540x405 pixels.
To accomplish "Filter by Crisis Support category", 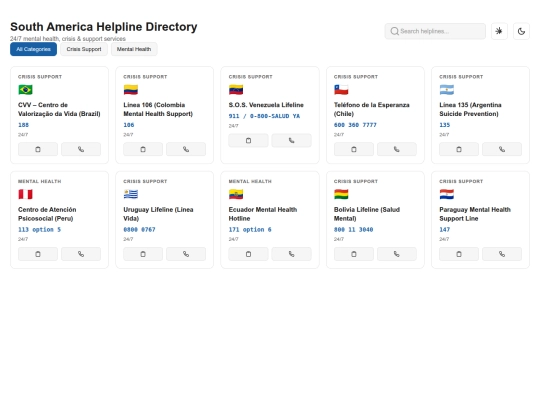I will click(84, 49).
